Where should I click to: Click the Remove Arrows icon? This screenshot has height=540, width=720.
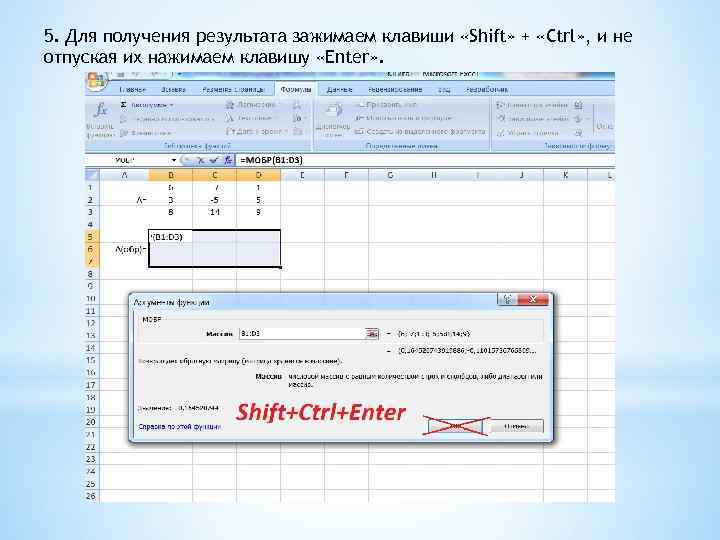pos(501,132)
